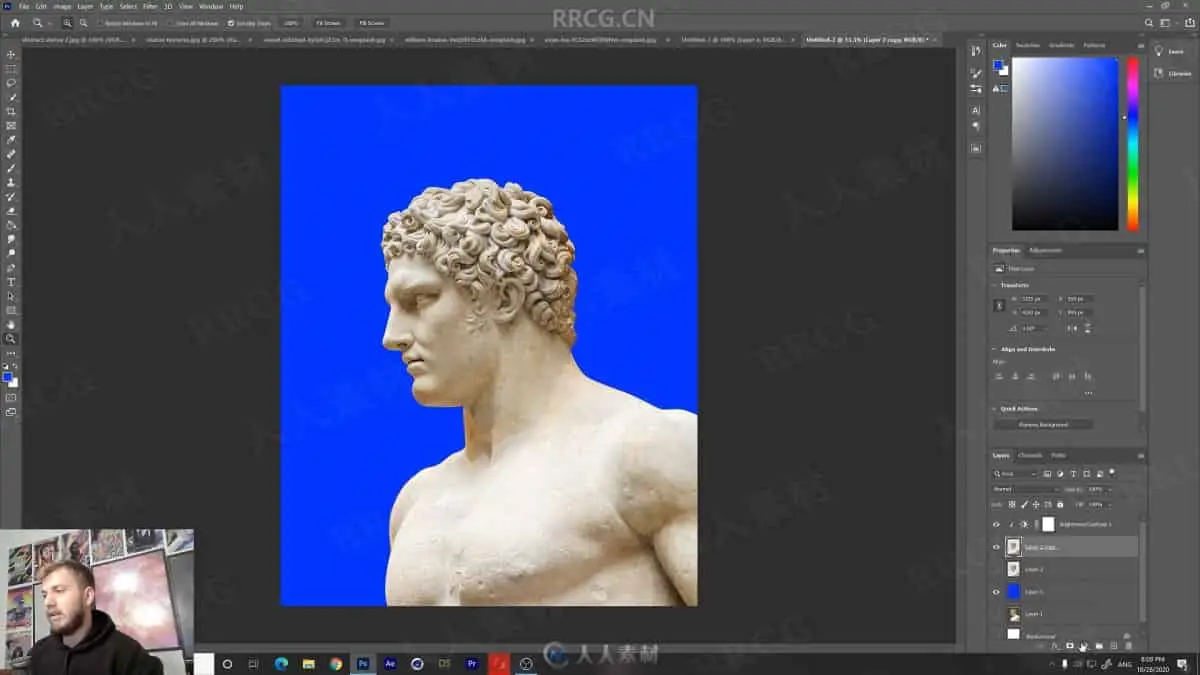Image resolution: width=1200 pixels, height=675 pixels.
Task: Show the Layer 2 visibility eye
Action: [x=996, y=569]
